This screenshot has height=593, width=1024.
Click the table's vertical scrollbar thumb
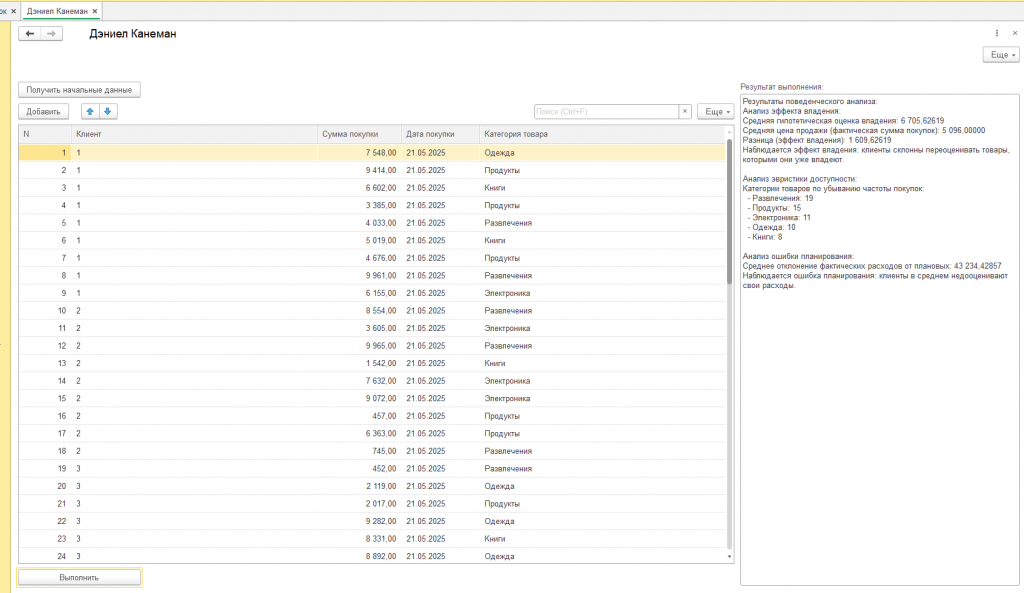[729, 212]
